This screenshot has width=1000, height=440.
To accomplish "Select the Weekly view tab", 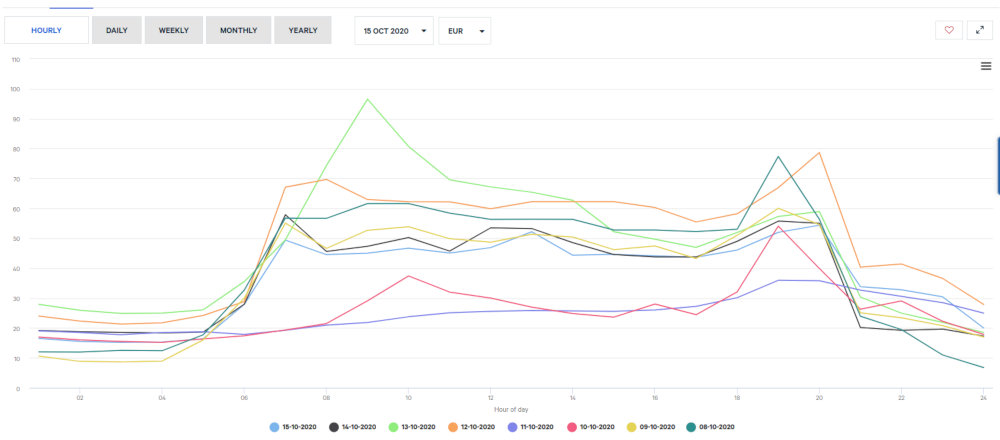I will pyautogui.click(x=173, y=30).
